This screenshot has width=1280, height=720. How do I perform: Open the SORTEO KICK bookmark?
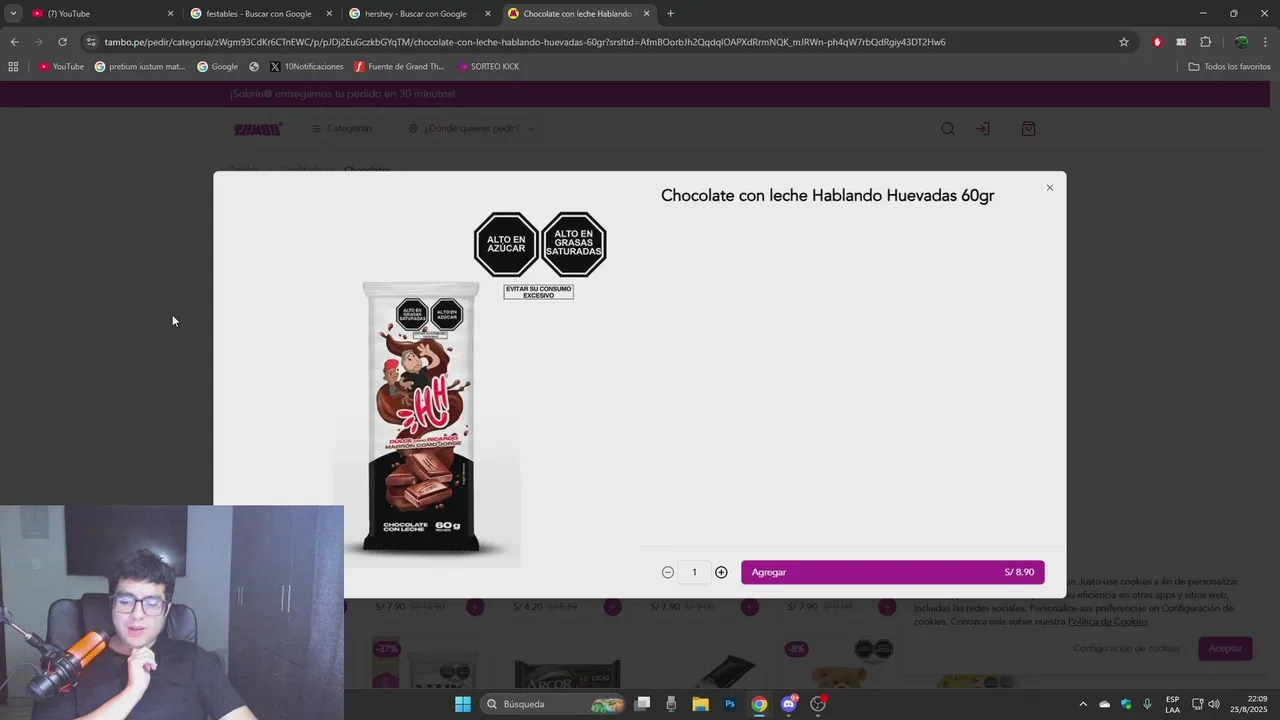pos(488,66)
